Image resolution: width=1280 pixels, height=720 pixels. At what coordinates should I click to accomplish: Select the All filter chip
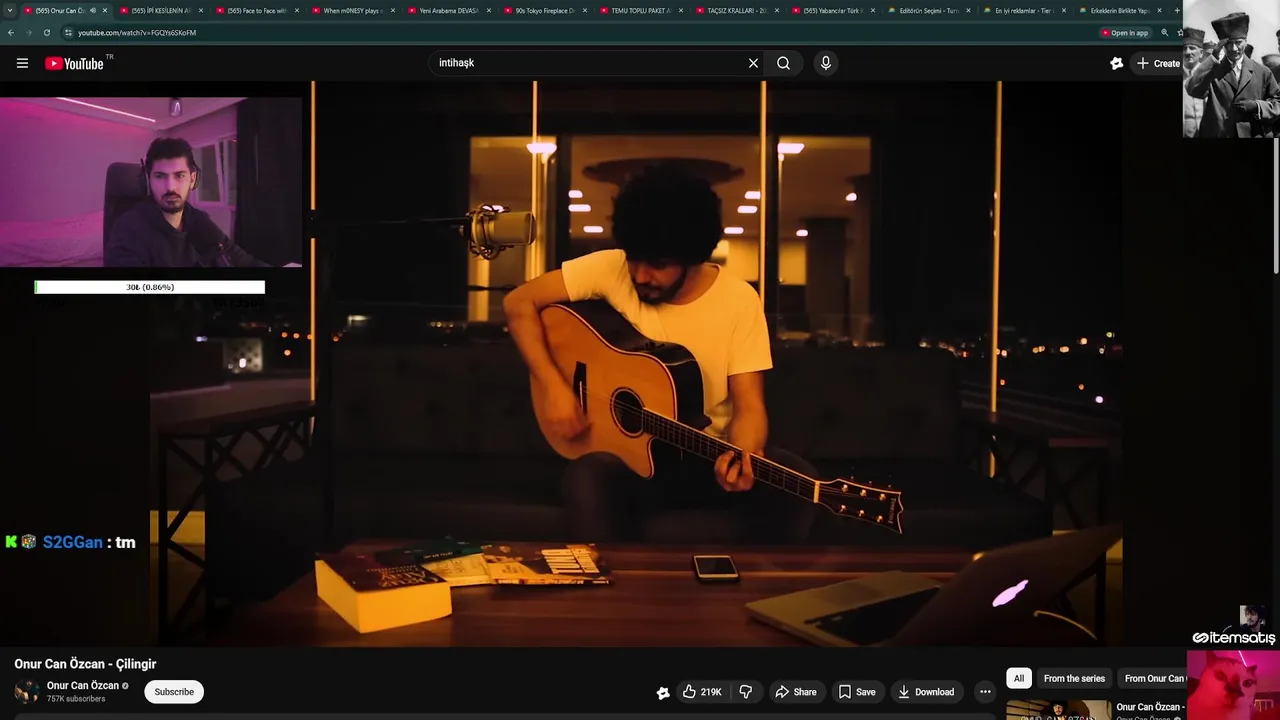click(1019, 678)
